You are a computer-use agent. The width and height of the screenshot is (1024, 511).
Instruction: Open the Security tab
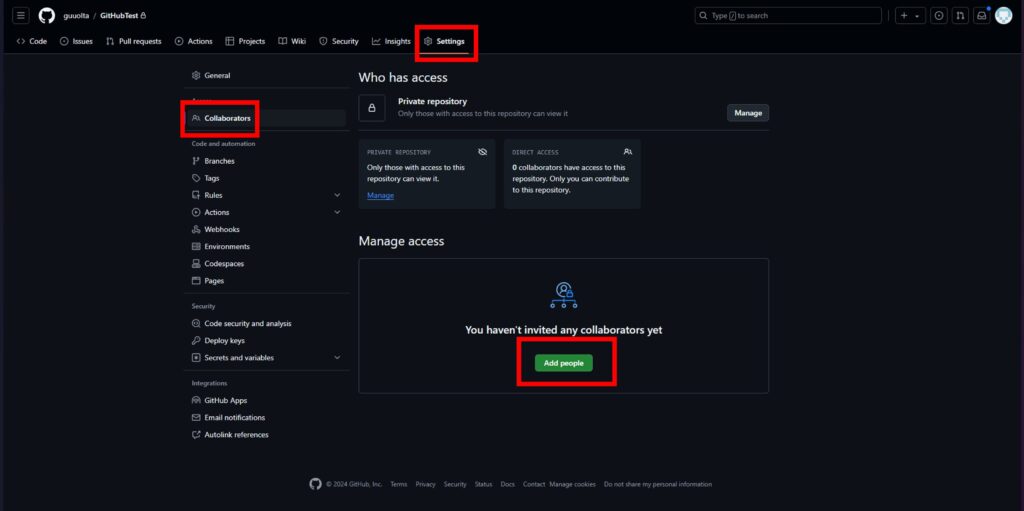pyautogui.click(x=339, y=41)
